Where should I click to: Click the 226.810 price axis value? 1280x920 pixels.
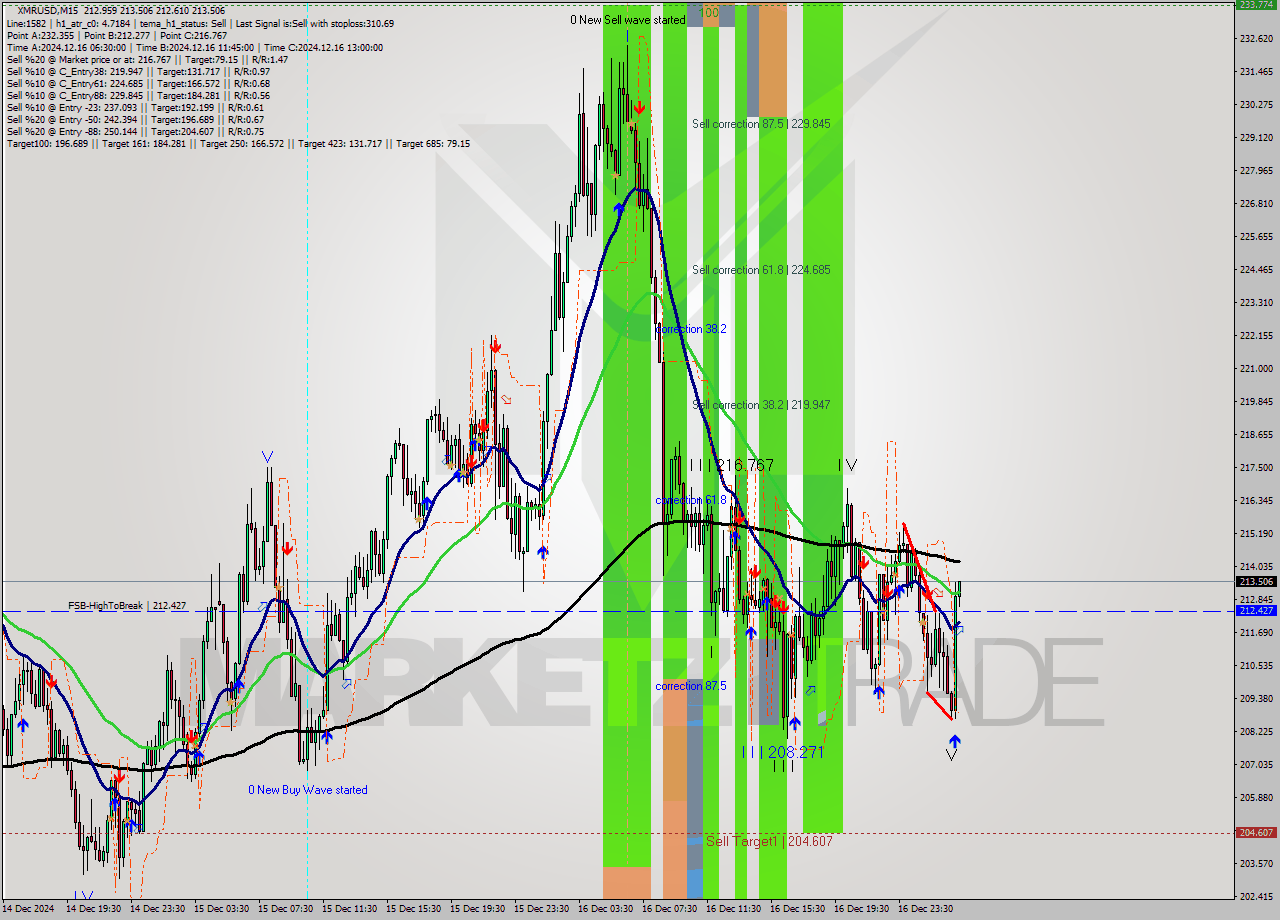coord(1255,204)
